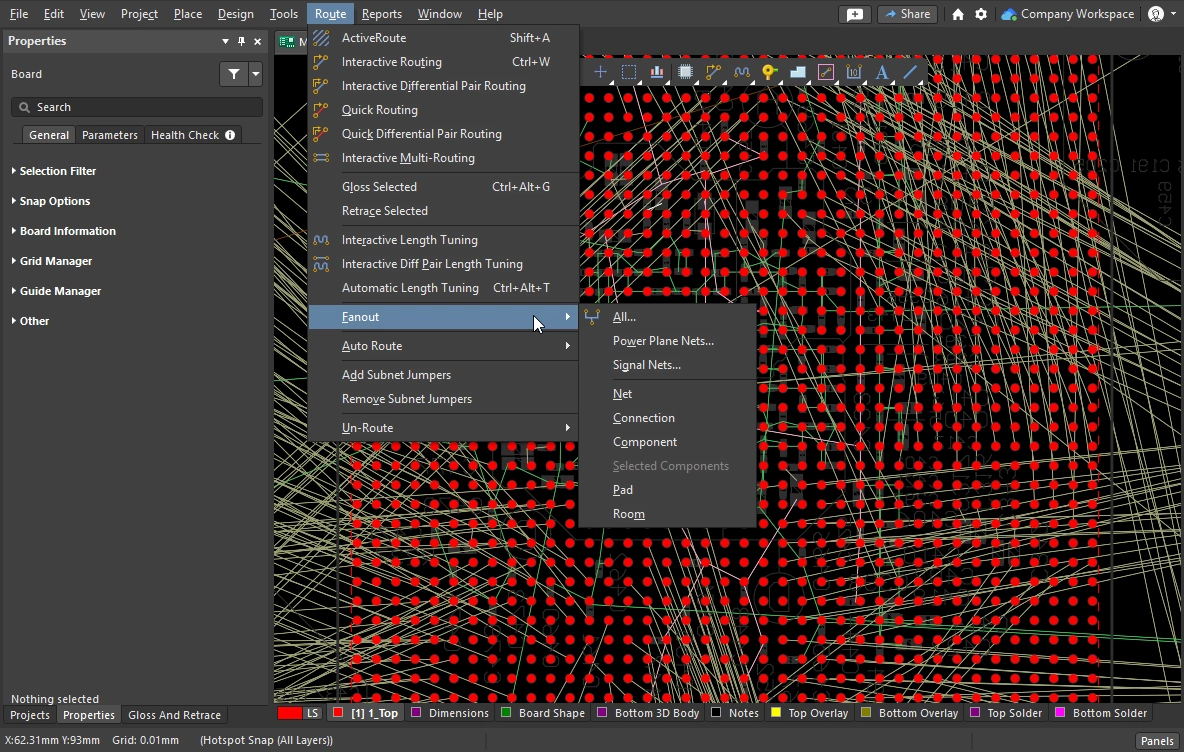Viewport: 1184px width, 752px height.
Task: Click the Share button
Action: (906, 14)
